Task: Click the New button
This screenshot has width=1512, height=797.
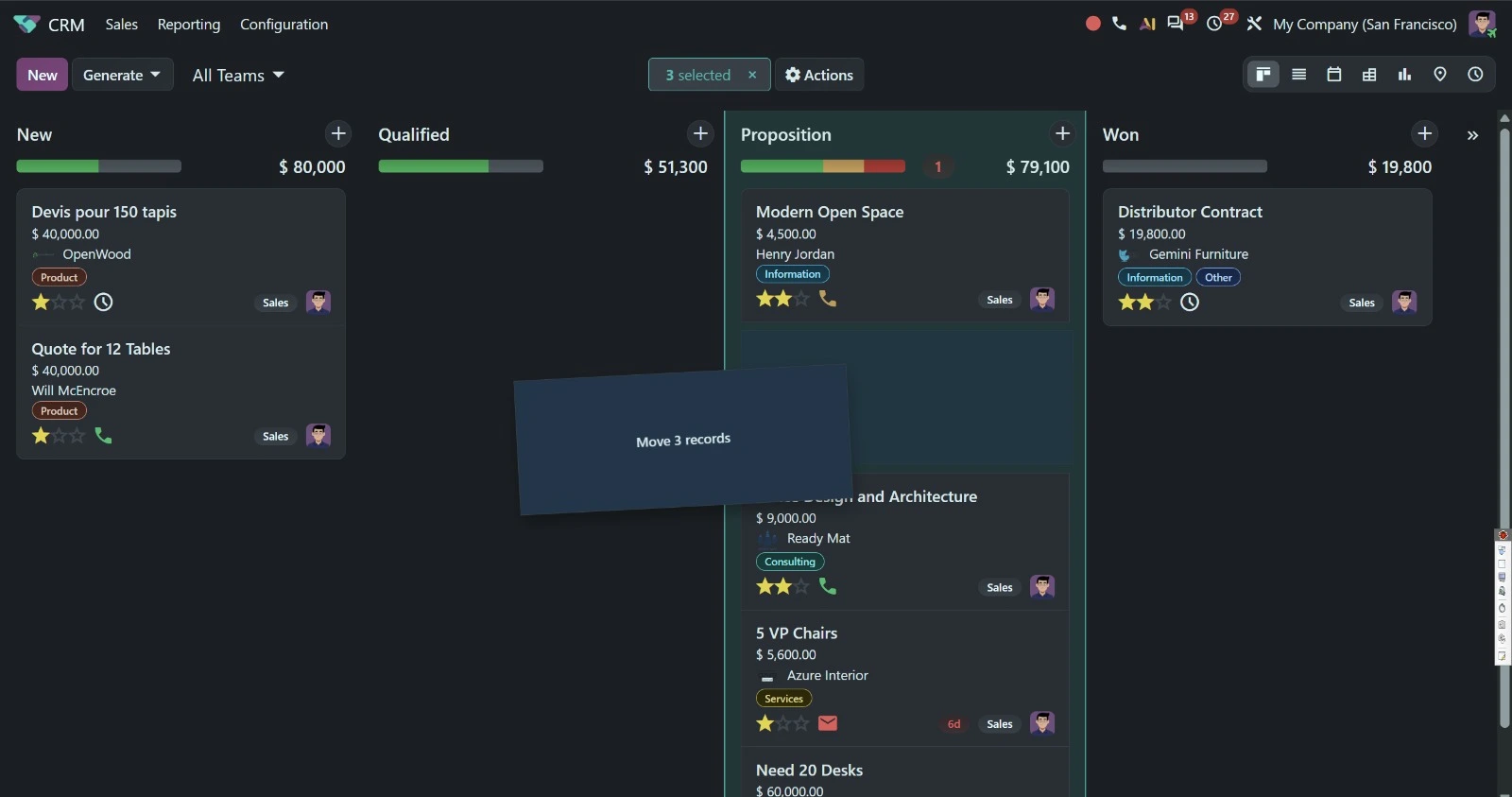Action: point(43,75)
